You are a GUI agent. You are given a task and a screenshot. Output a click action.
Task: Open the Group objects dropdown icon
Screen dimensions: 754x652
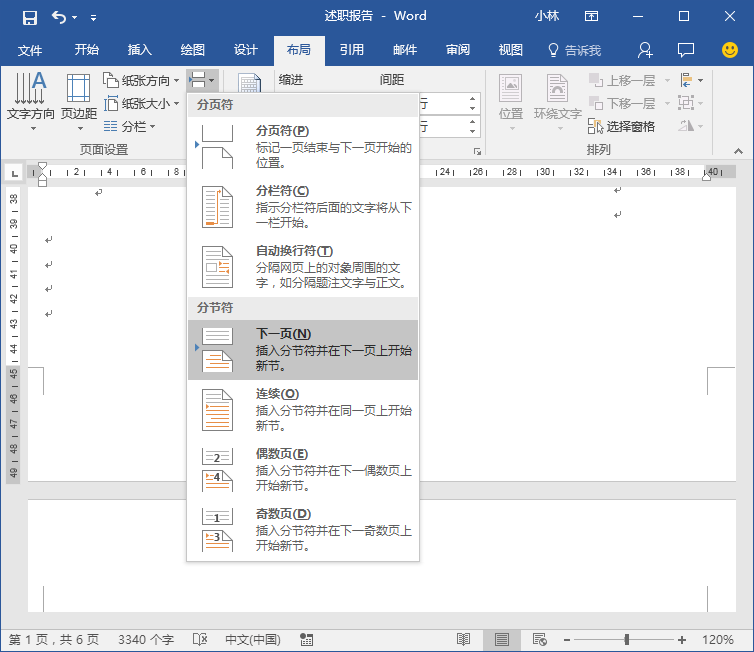tap(691, 103)
